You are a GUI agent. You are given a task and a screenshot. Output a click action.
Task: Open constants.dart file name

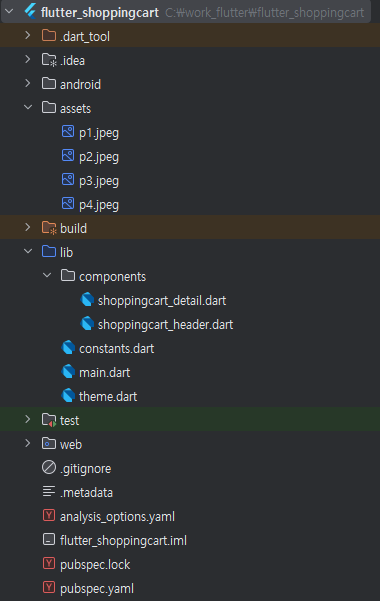[117, 349]
